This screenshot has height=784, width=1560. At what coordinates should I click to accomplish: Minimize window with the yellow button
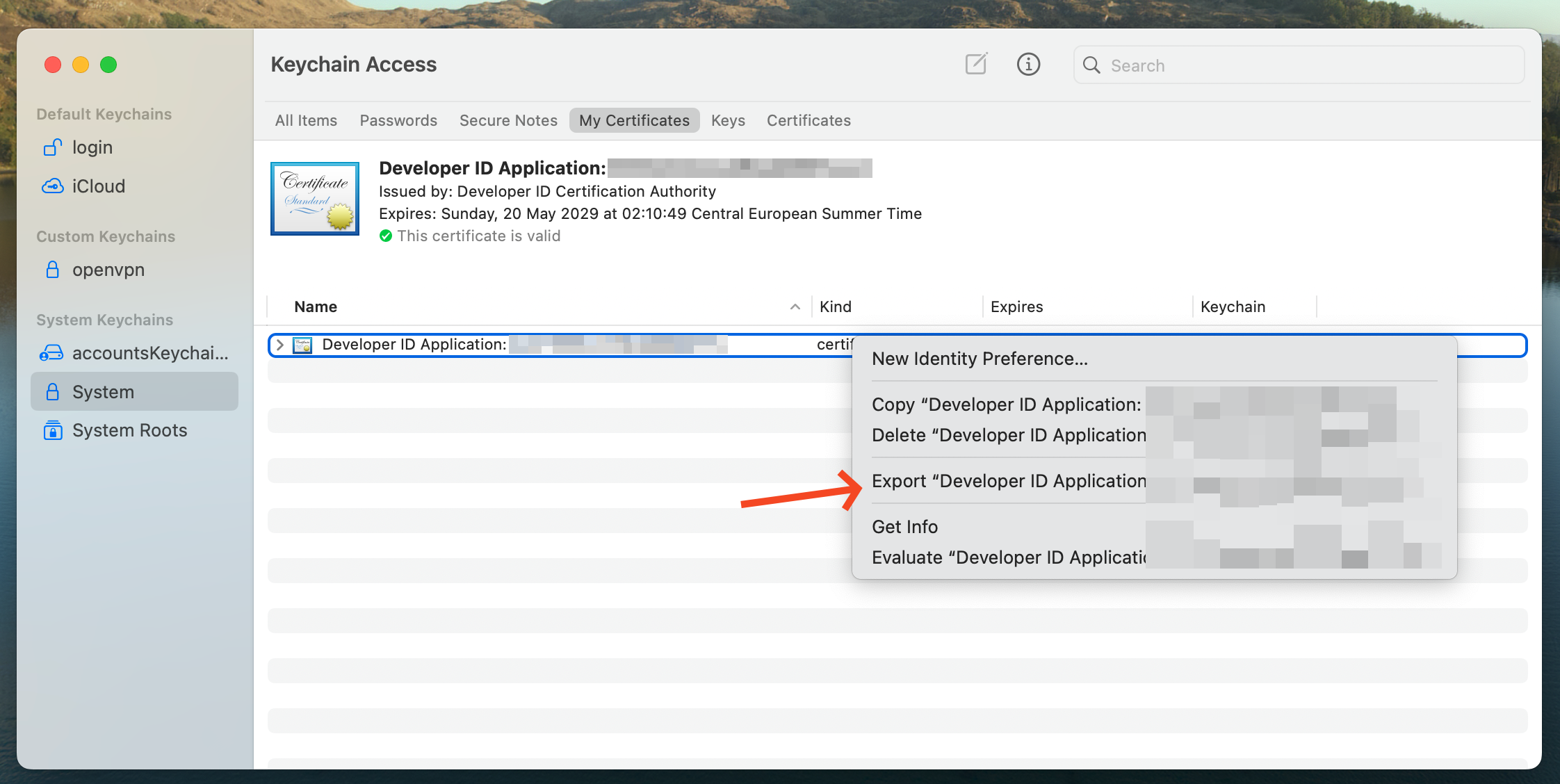81,65
